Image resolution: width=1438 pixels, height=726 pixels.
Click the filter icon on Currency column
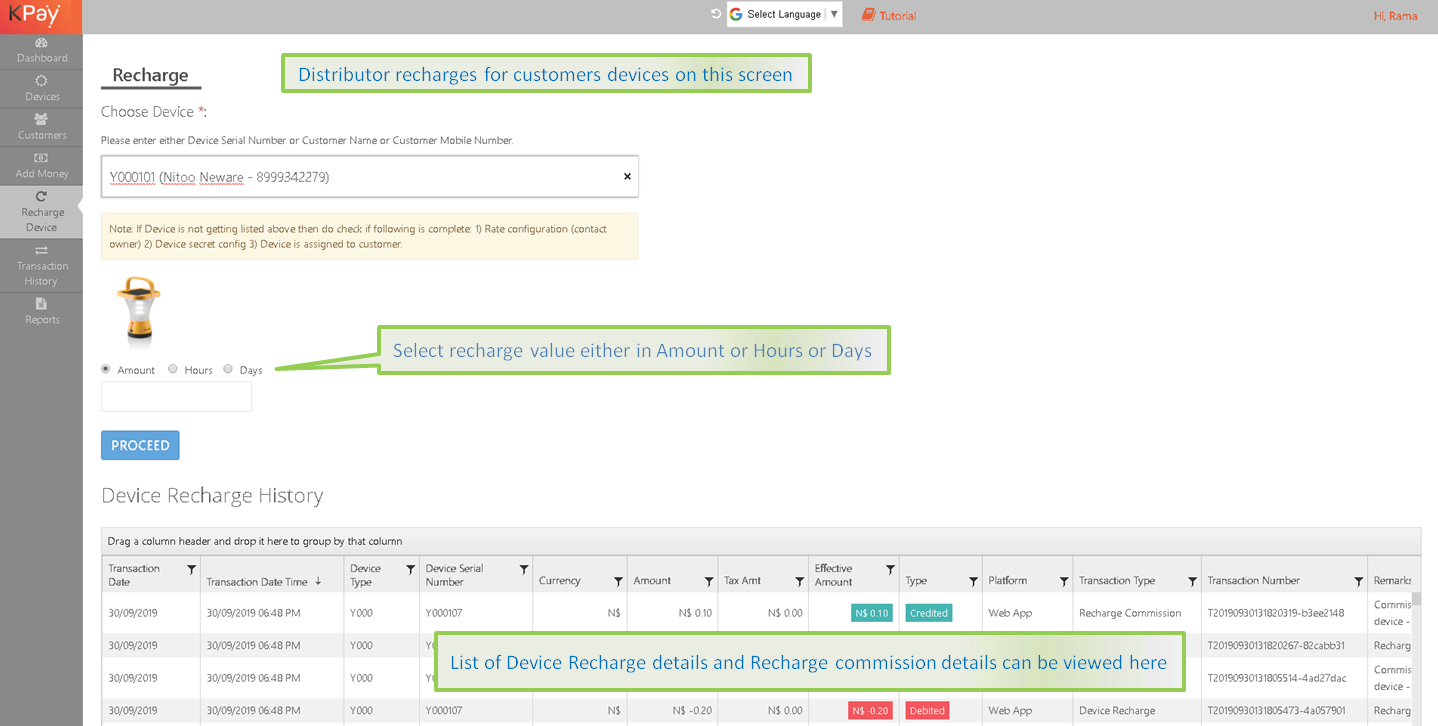(x=618, y=581)
